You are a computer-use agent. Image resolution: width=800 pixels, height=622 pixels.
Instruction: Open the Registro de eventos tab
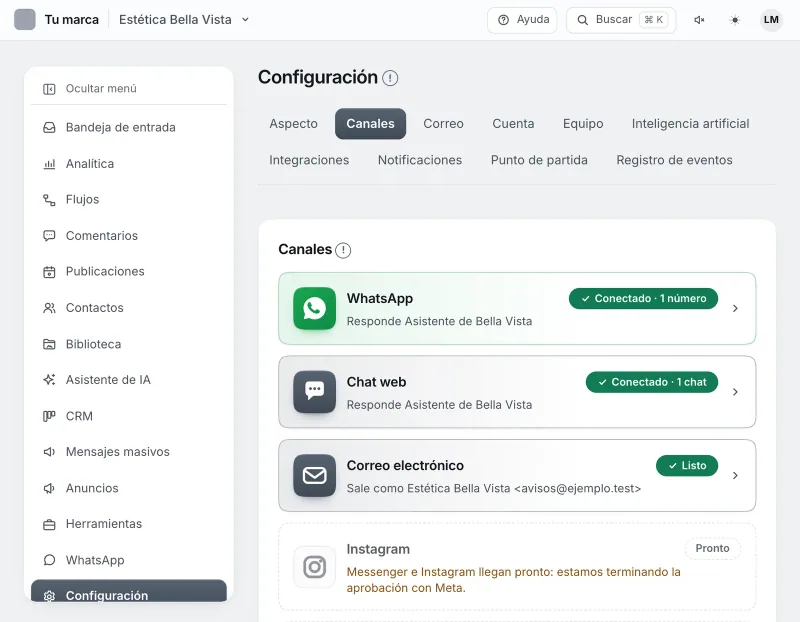point(674,160)
